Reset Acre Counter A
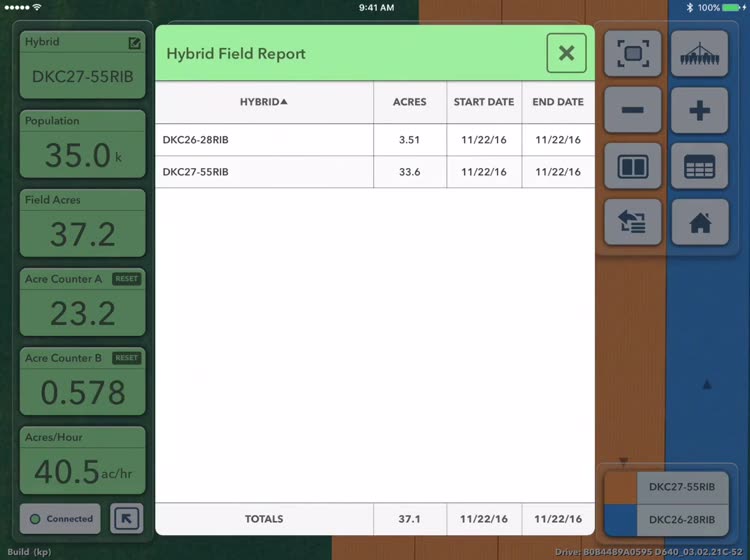The width and height of the screenshot is (750, 560). (126, 279)
